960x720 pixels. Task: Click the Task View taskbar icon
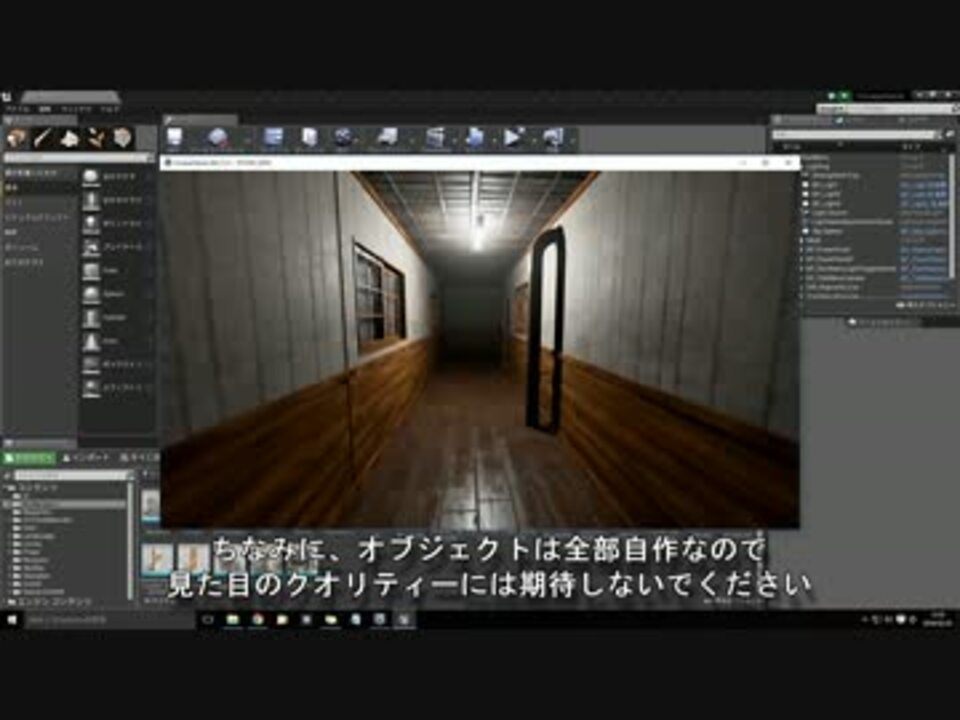(x=208, y=620)
